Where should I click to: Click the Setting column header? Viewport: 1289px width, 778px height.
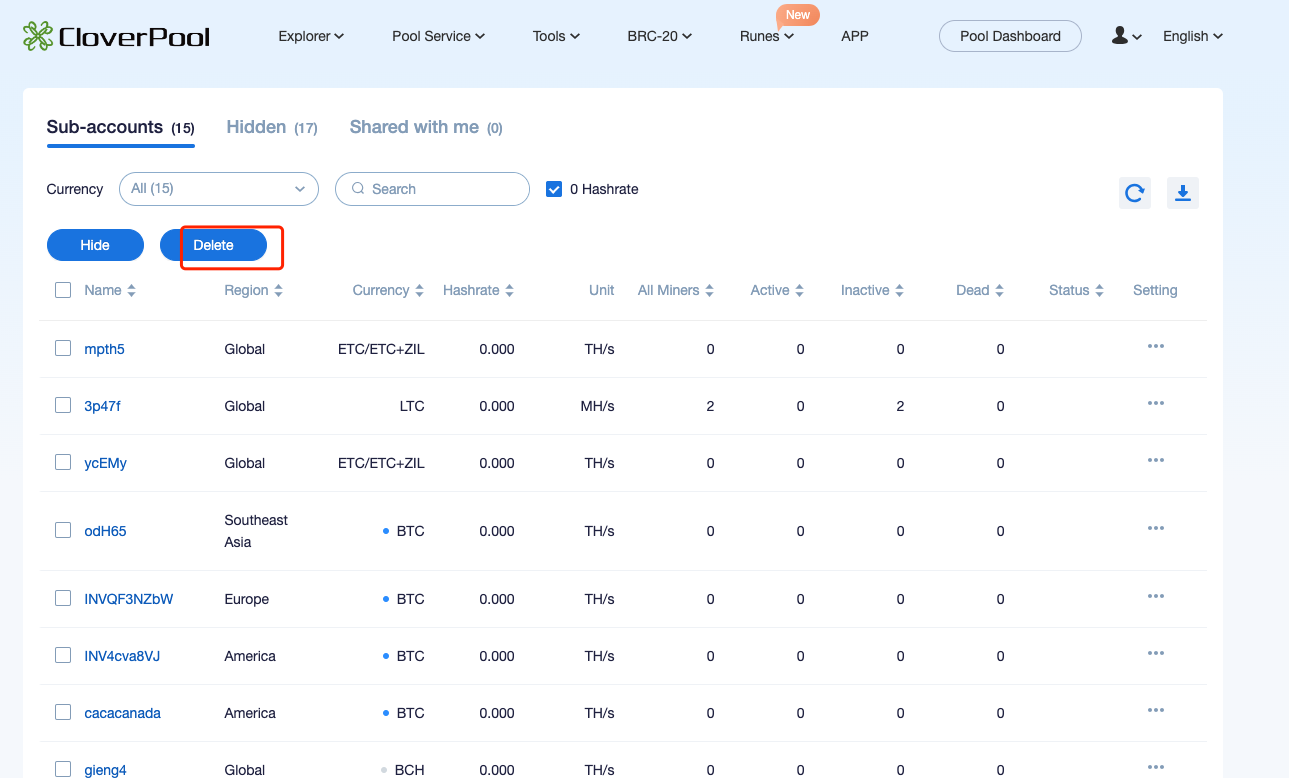click(1155, 290)
